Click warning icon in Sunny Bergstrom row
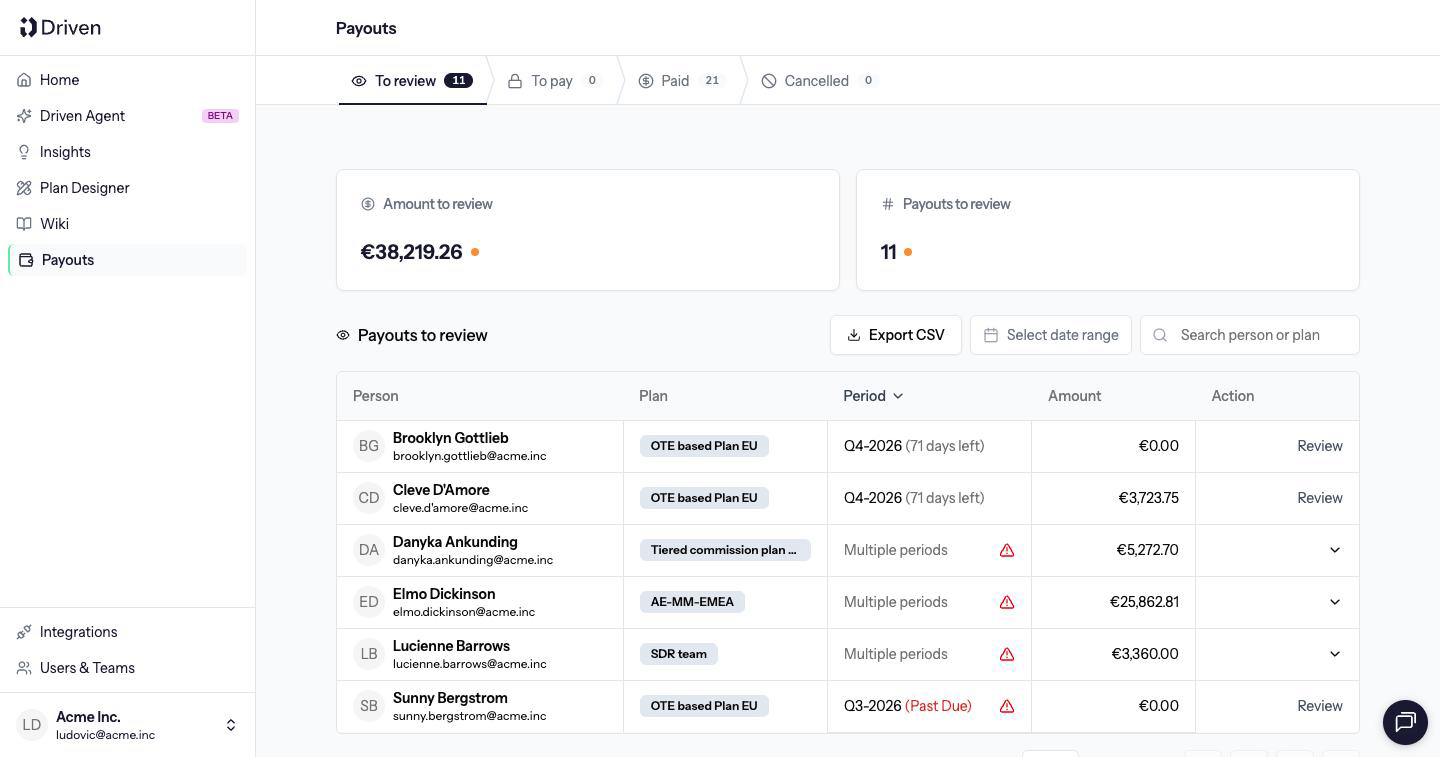The height and width of the screenshot is (757, 1440). tap(1007, 706)
